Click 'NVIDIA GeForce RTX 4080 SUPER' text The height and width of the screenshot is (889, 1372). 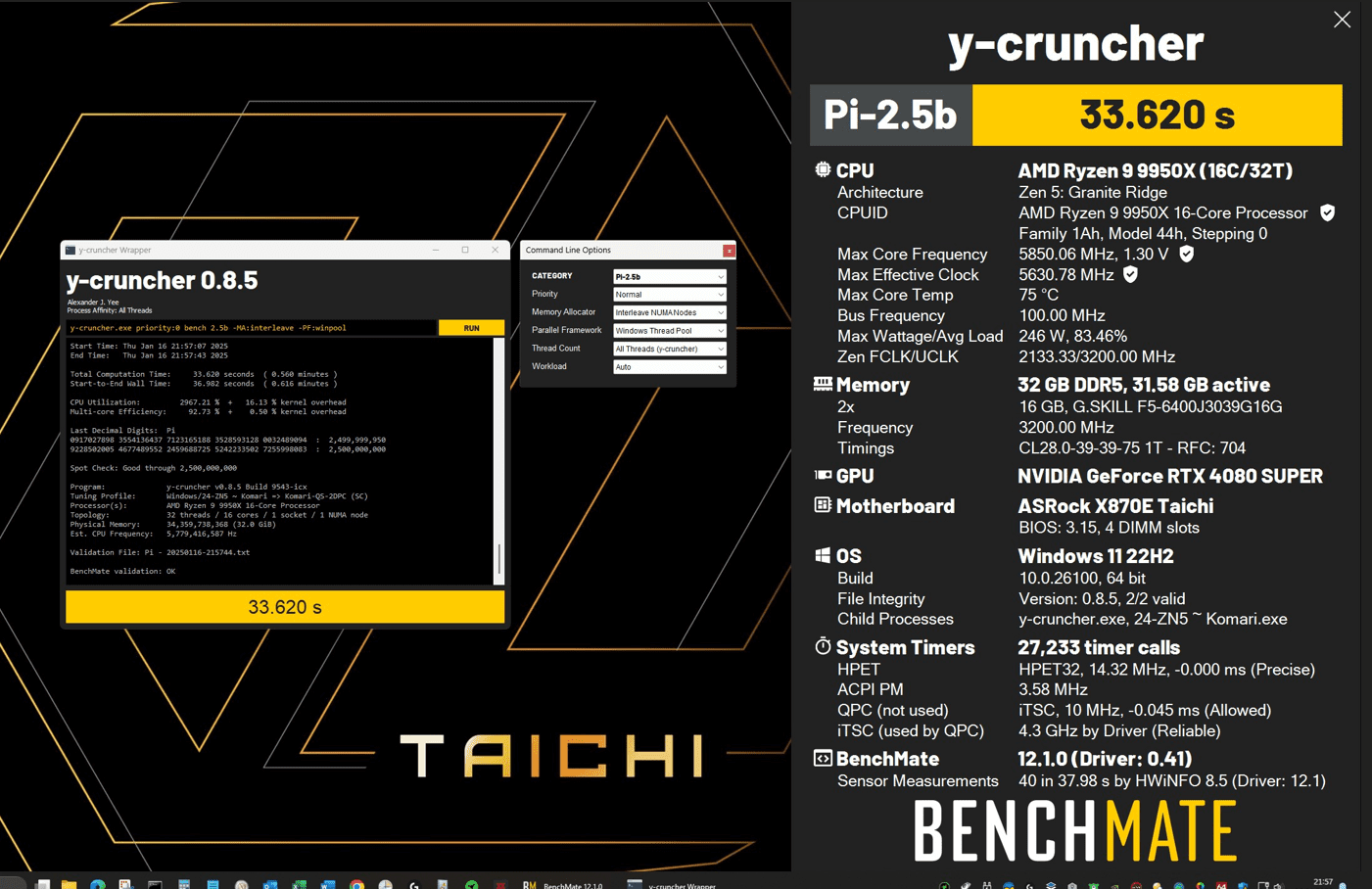click(1170, 476)
